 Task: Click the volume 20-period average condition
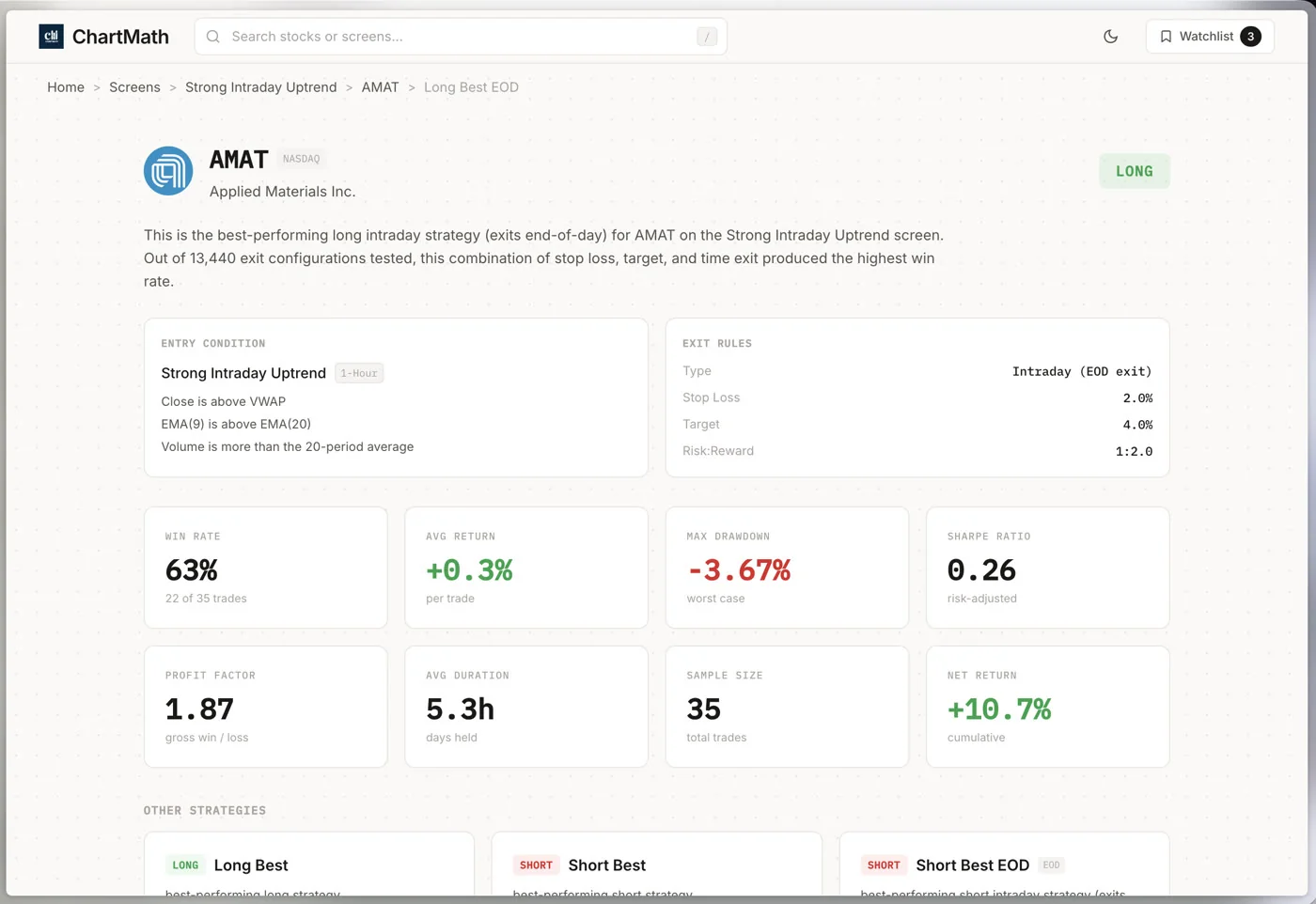click(287, 446)
